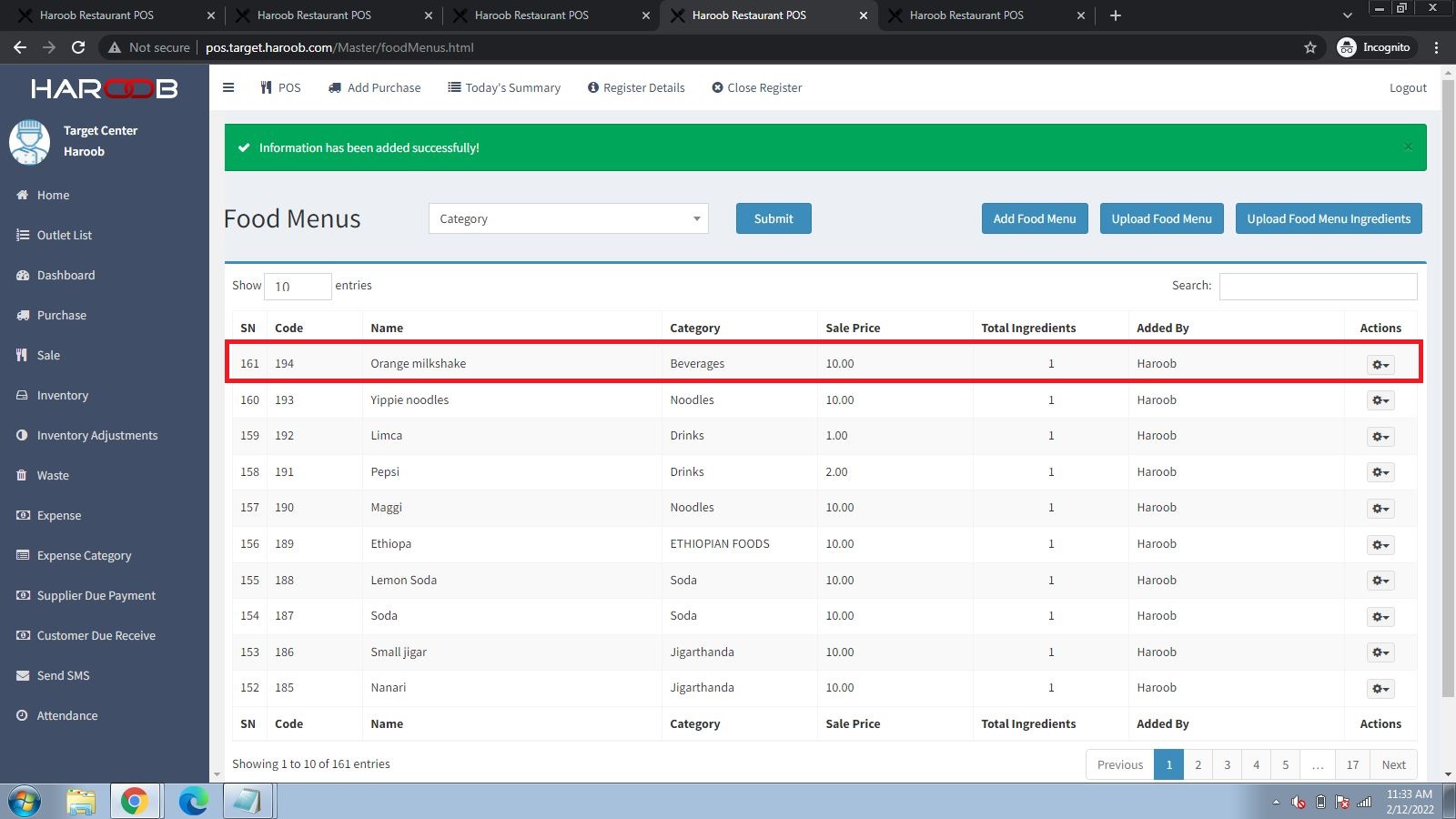The width and height of the screenshot is (1456, 819).
Task: Click Send SMS envelope icon in sidebar
Action: click(23, 675)
